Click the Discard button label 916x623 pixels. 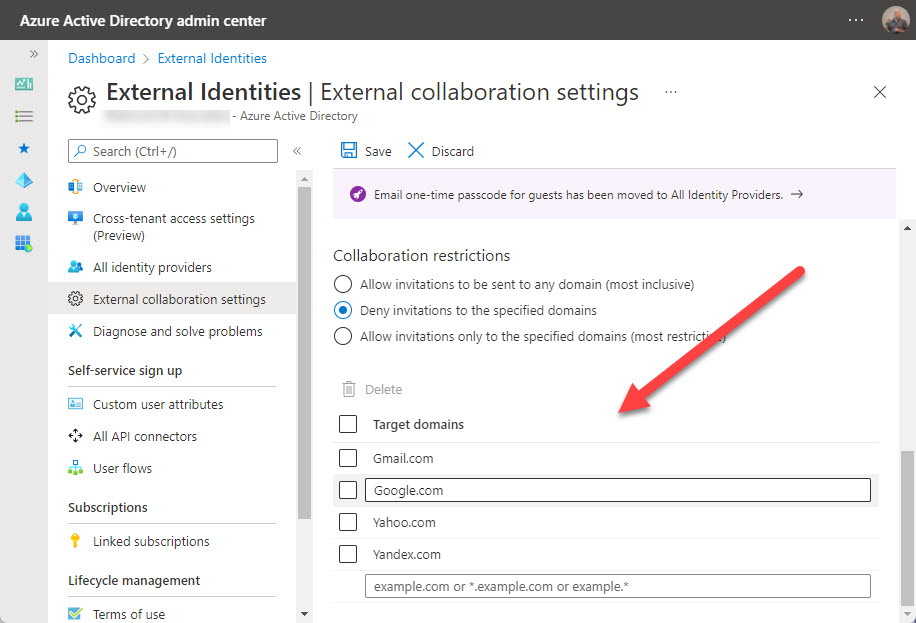point(453,151)
